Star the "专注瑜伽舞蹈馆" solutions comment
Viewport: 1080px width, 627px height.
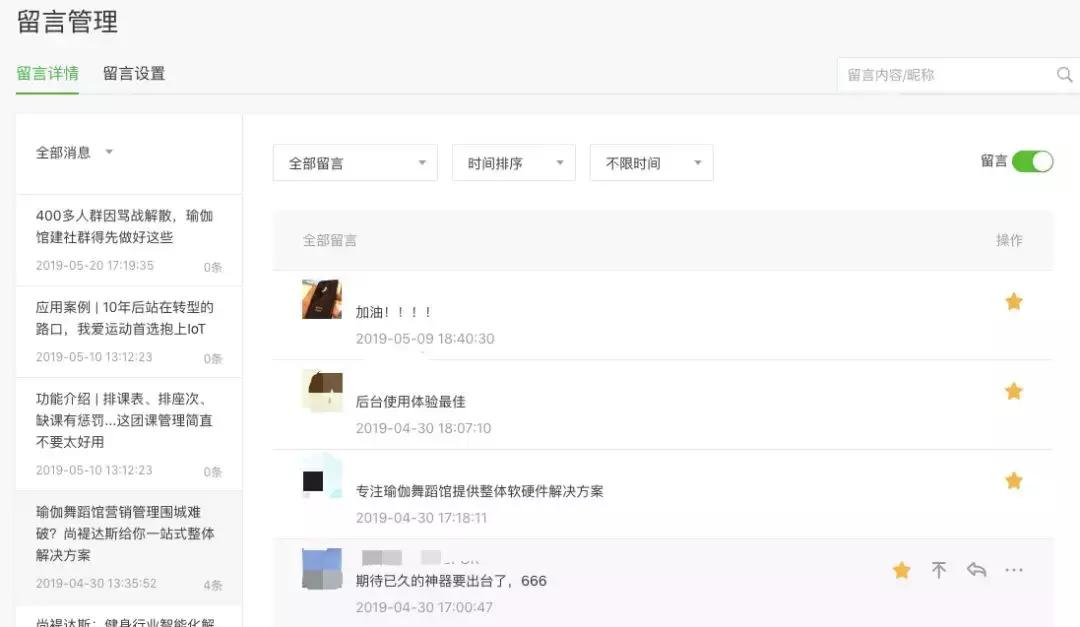(x=1014, y=481)
